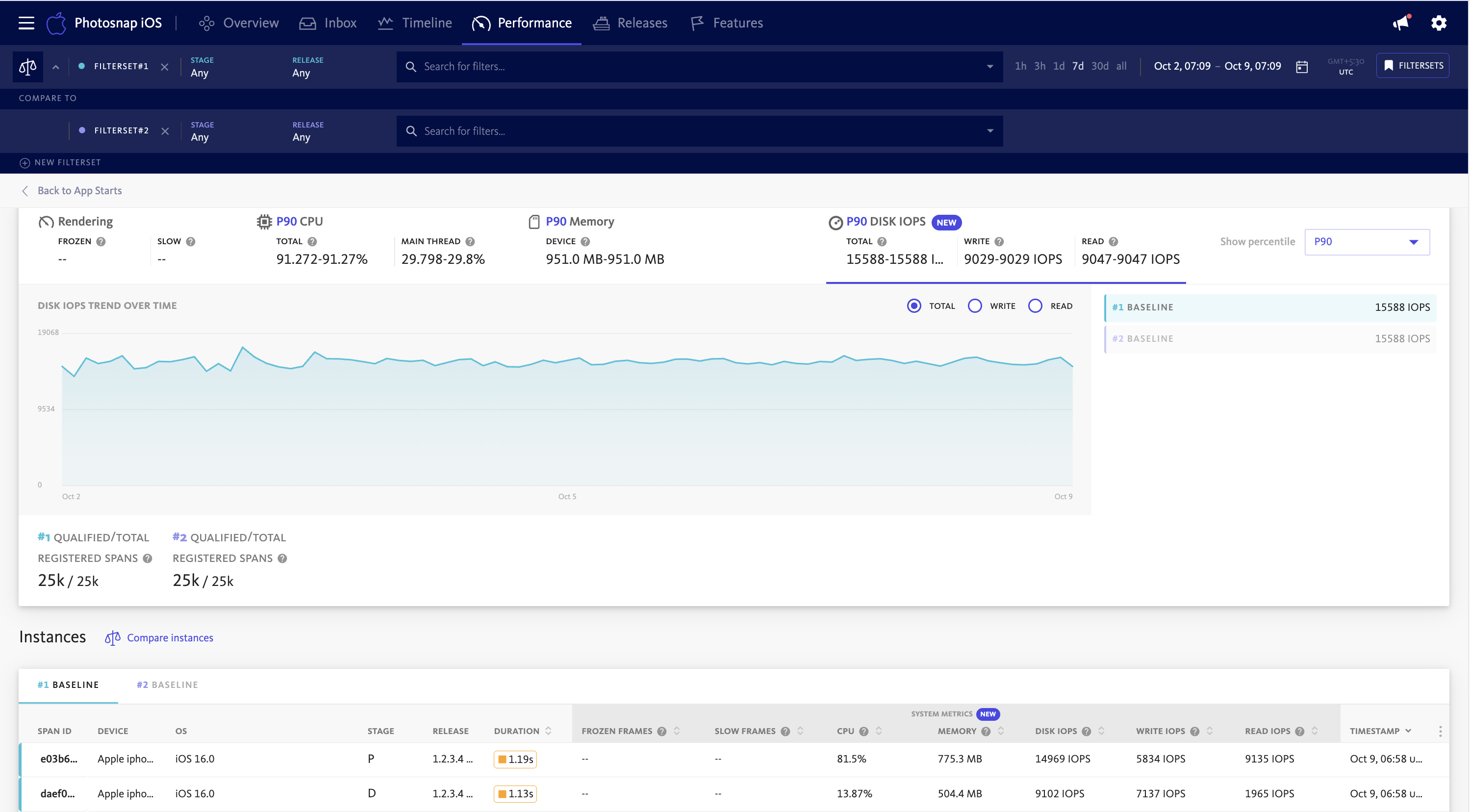Click help icon beside MAIN THREAD
Screen dimensions: 1470x812
point(470,241)
